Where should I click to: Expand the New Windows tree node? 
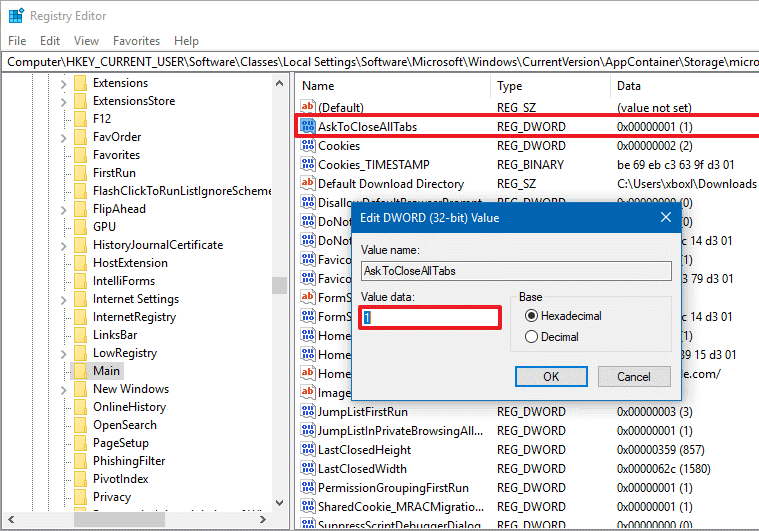63,390
